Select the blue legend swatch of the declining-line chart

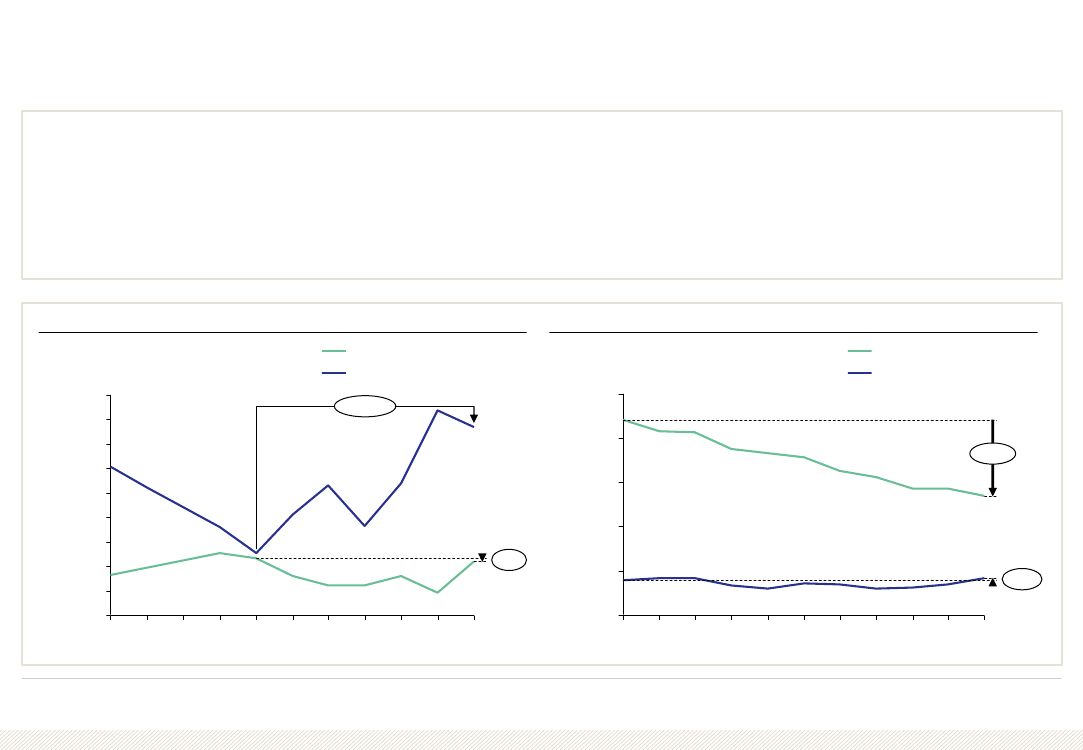pos(860,373)
